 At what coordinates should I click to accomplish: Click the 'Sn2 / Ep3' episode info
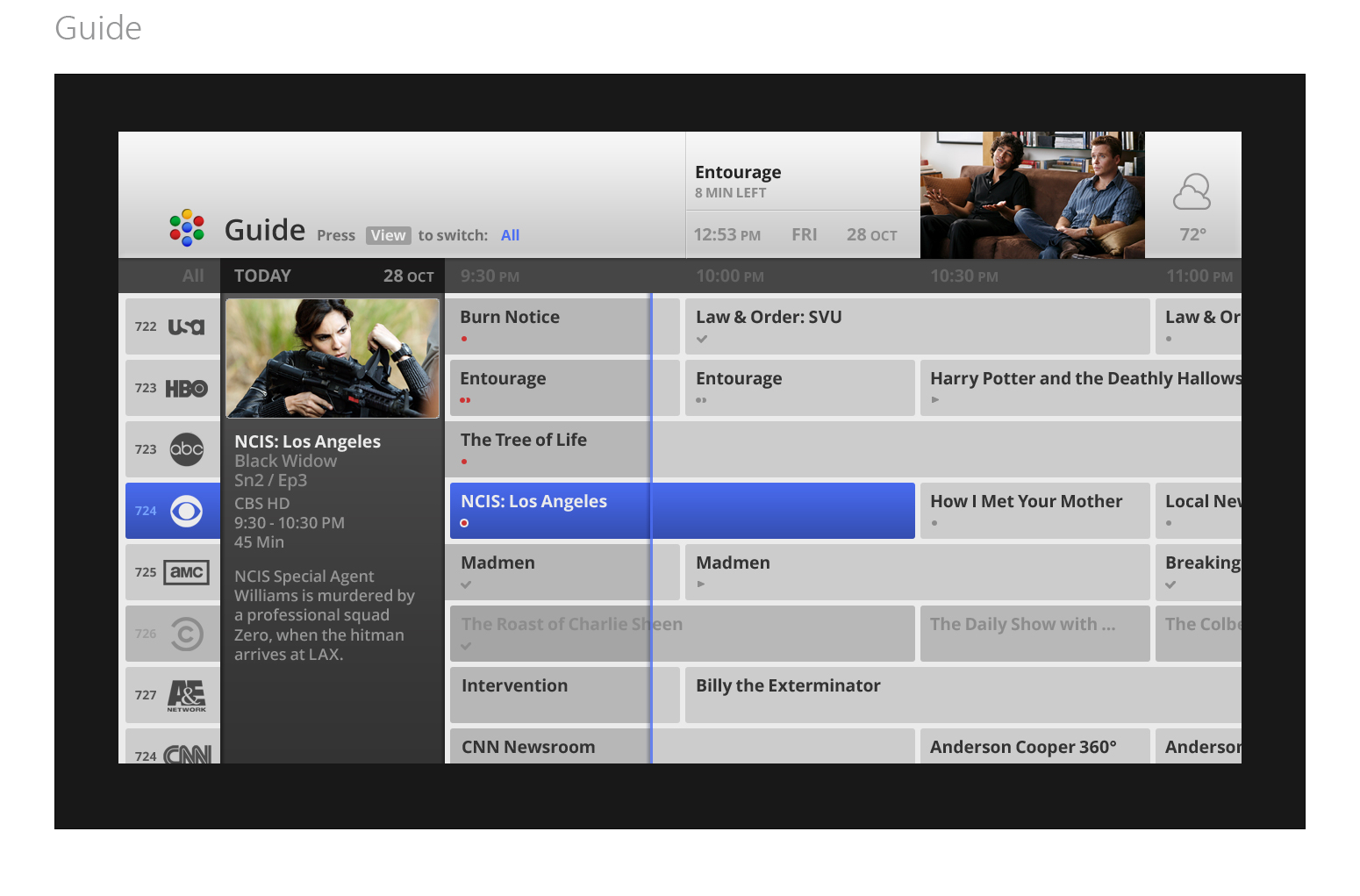271,481
